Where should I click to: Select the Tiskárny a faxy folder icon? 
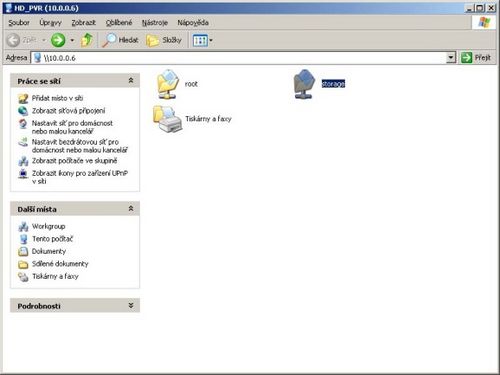[168, 119]
